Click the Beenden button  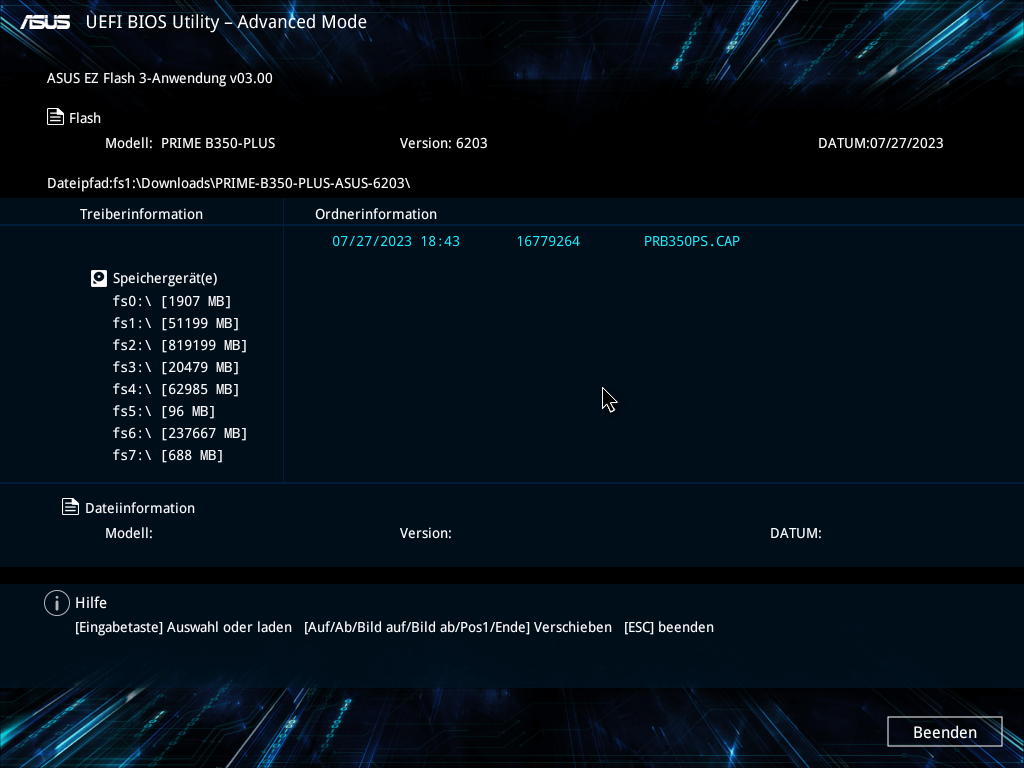coord(944,731)
